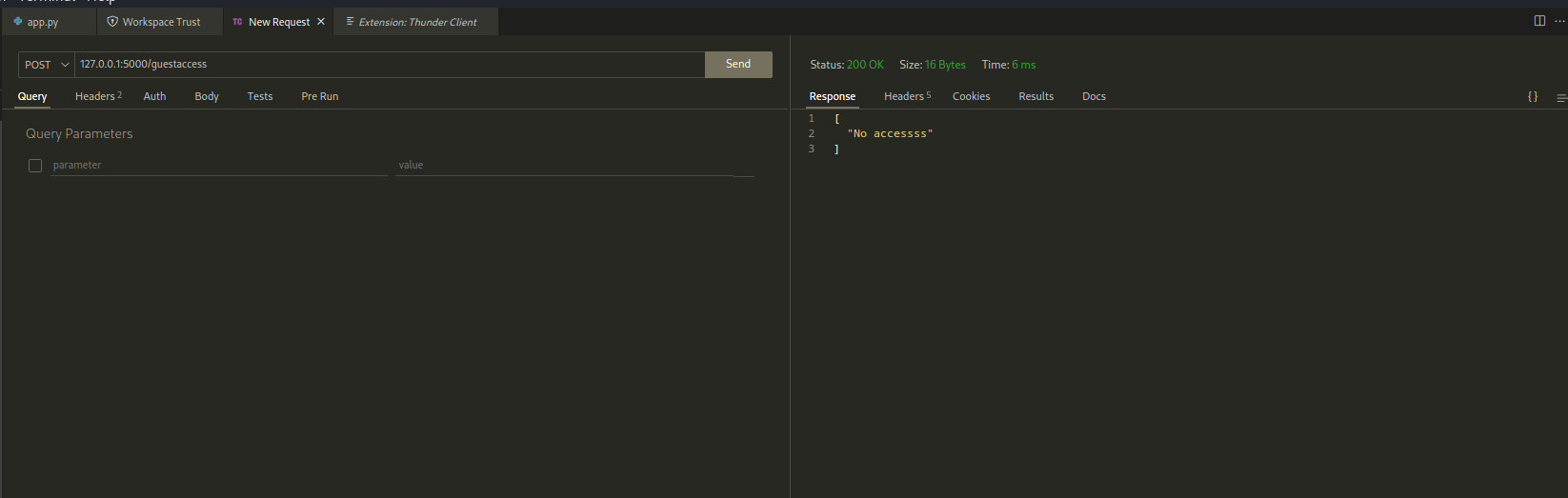Open the request Headers tab
This screenshot has height=498, width=1568.
point(98,96)
